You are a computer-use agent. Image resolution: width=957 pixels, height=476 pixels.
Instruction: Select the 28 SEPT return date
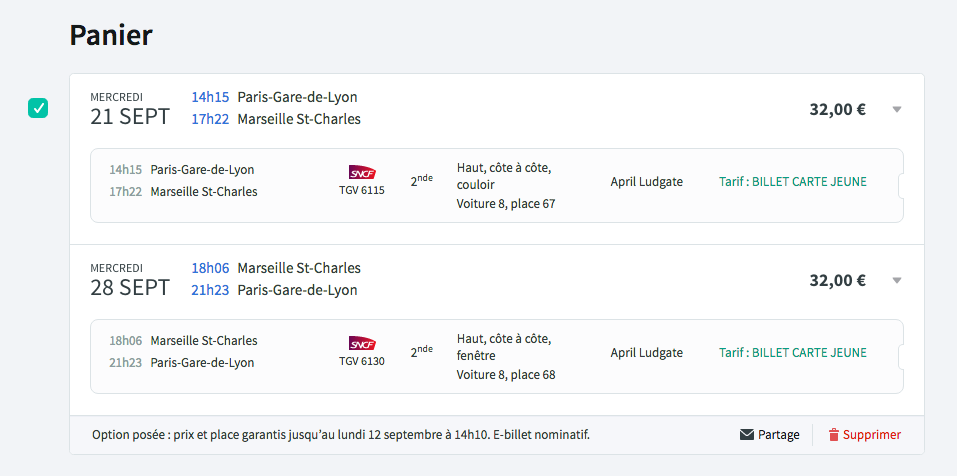pos(130,288)
